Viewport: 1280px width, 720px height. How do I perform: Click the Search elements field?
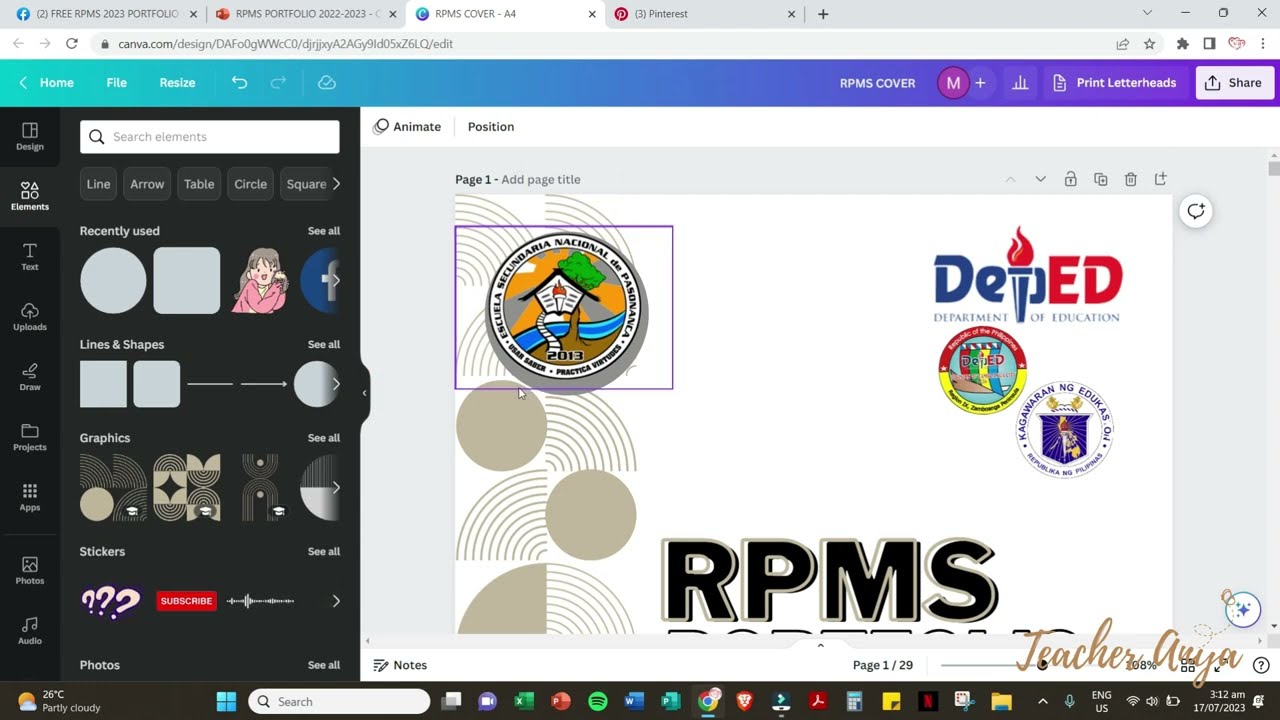click(x=210, y=137)
